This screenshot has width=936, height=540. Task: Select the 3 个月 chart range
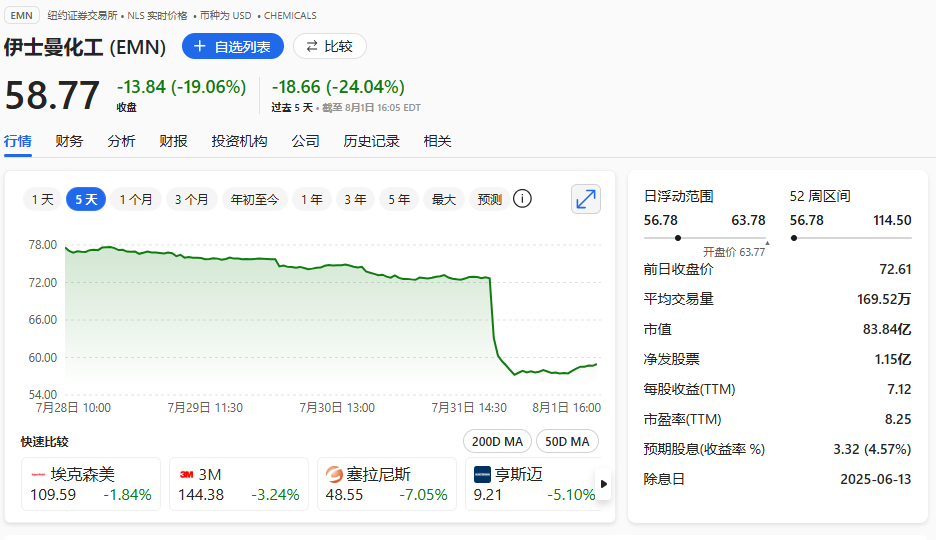[191, 199]
